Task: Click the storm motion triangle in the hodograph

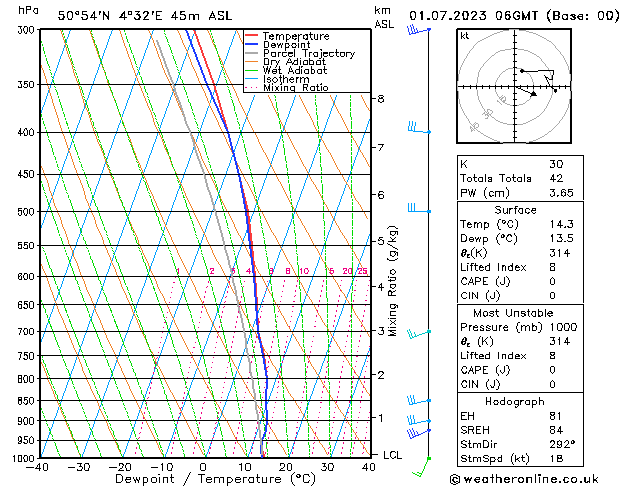Action: tap(533, 93)
